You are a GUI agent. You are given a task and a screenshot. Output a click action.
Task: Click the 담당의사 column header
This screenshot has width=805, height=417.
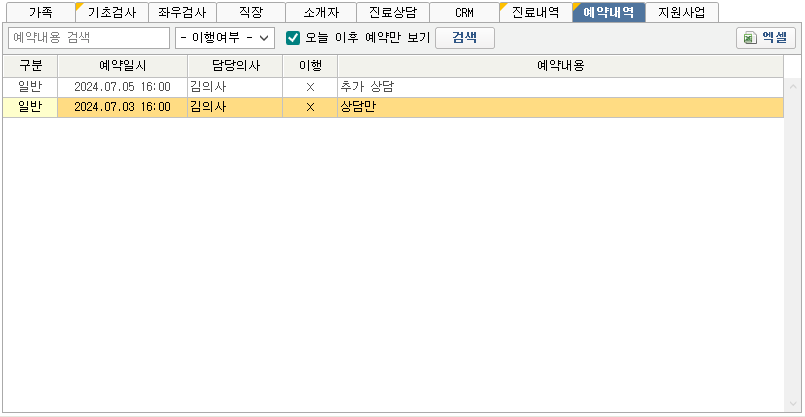click(x=234, y=66)
